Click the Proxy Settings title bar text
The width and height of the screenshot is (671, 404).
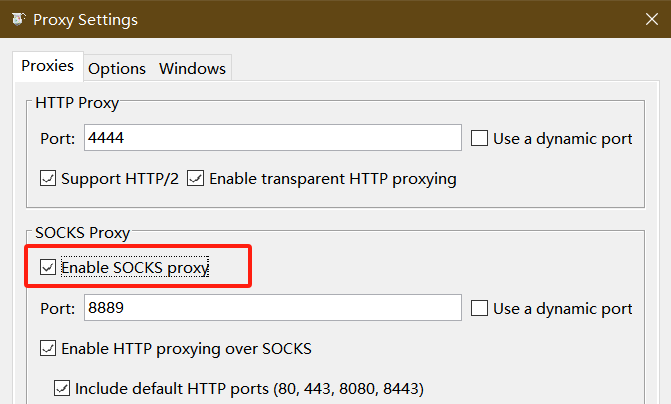coord(86,20)
